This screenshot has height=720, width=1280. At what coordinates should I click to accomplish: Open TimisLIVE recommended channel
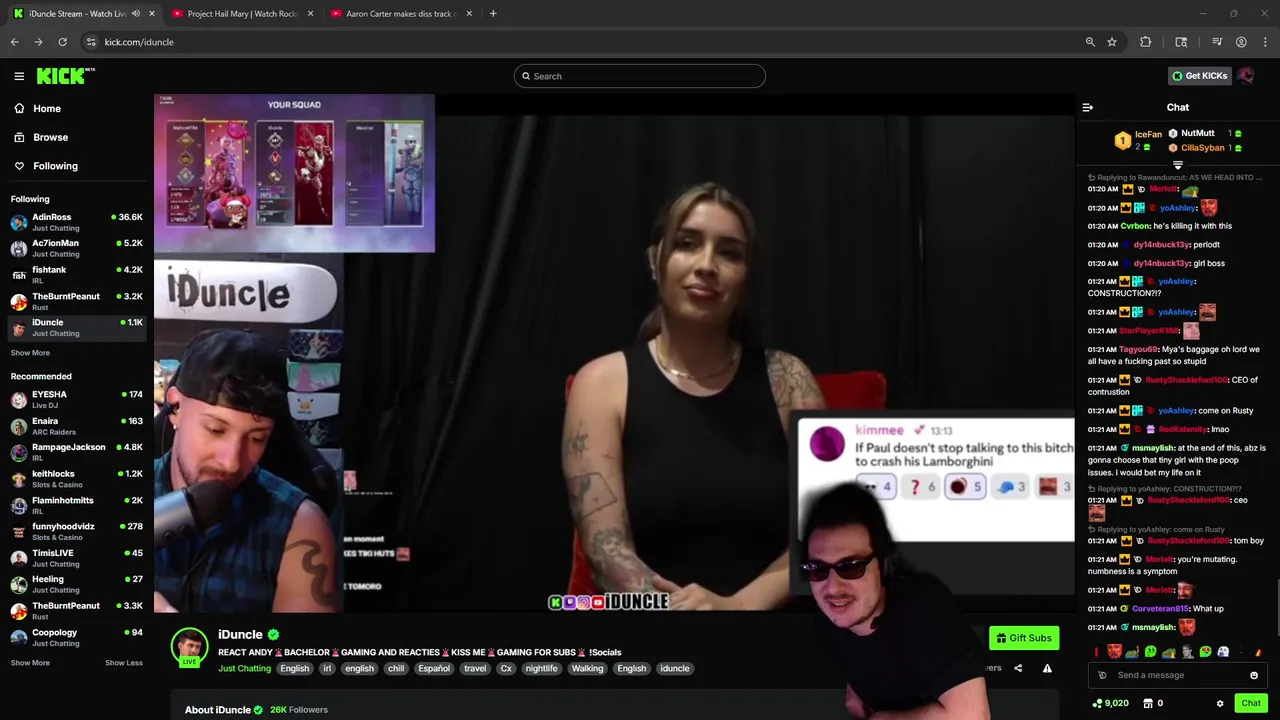pos(77,558)
